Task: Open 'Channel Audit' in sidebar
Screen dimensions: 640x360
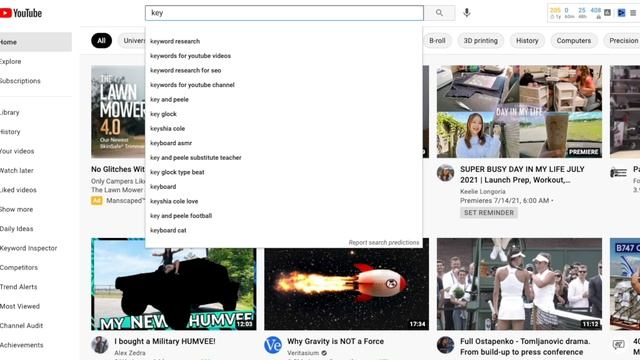Action: click(x=36, y=326)
